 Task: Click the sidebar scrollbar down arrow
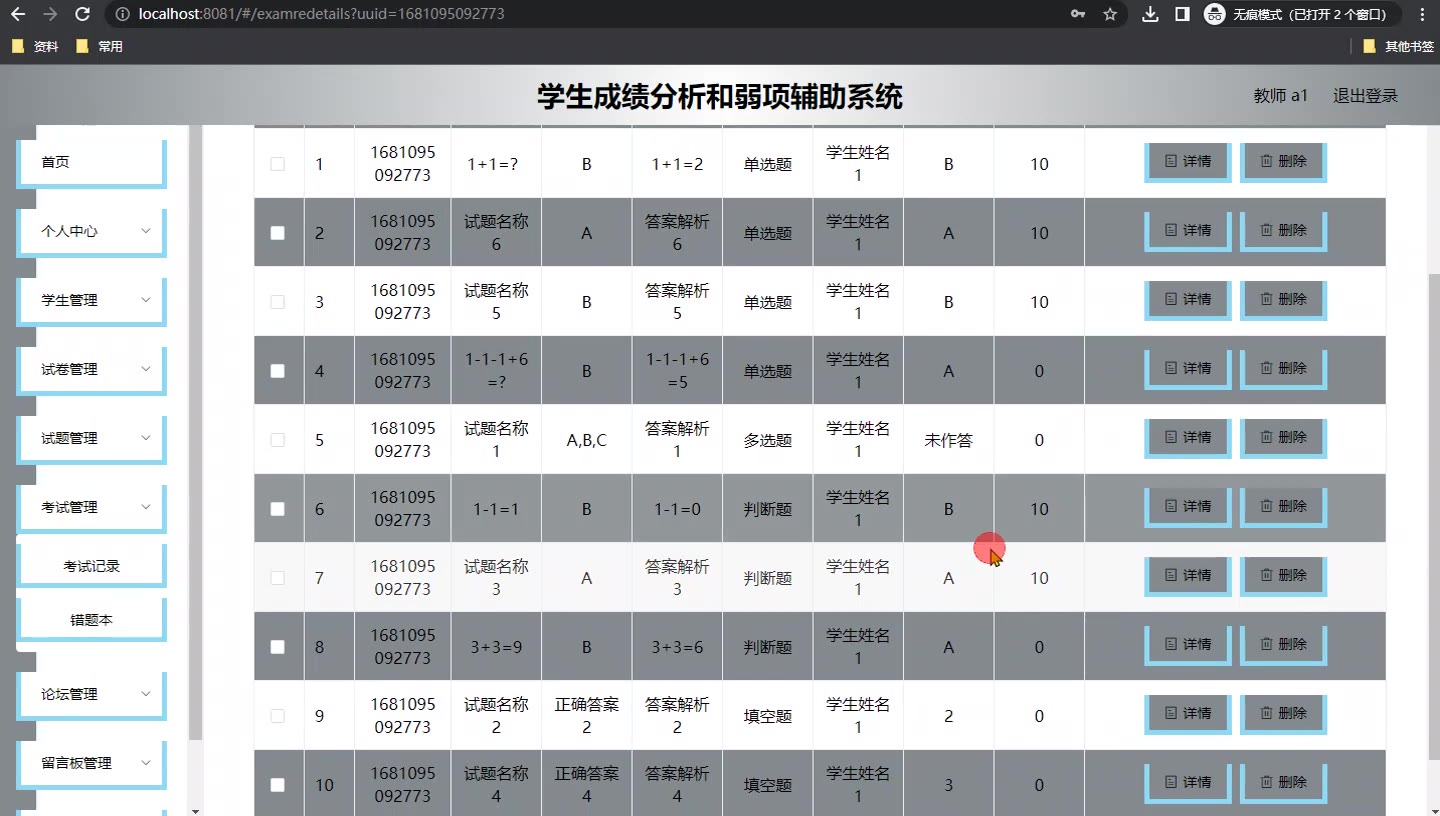(x=195, y=810)
